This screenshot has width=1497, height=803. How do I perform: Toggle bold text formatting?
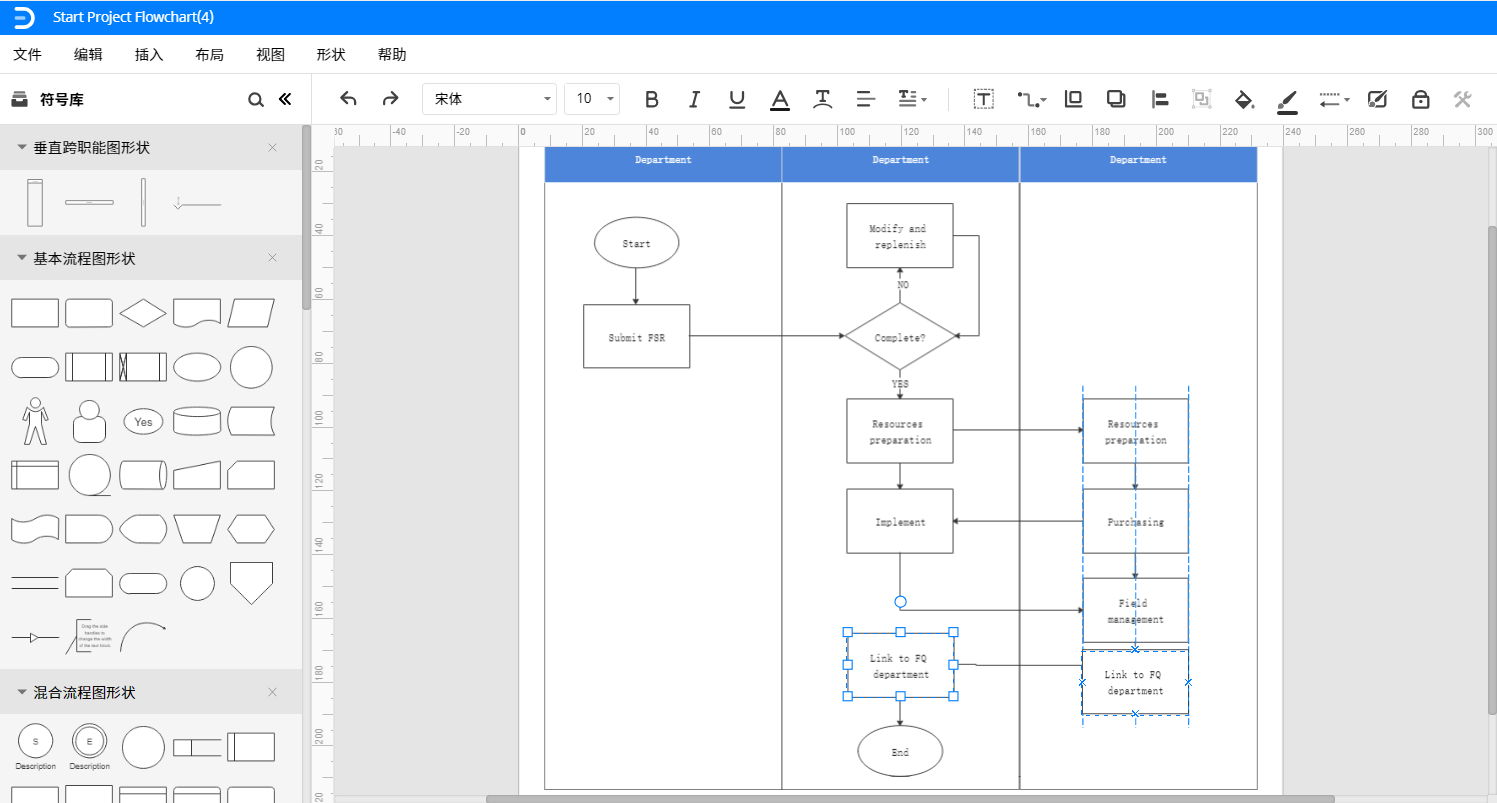(x=652, y=98)
